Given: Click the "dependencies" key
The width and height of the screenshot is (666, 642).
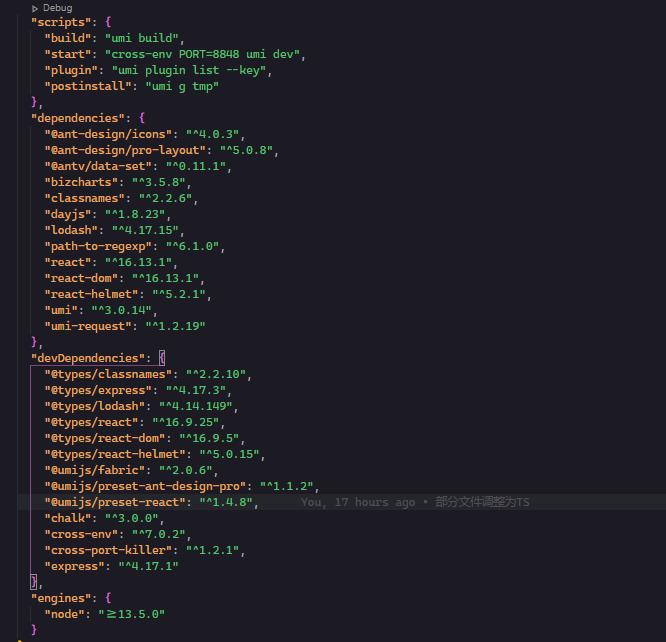Looking at the screenshot, I should (78, 118).
